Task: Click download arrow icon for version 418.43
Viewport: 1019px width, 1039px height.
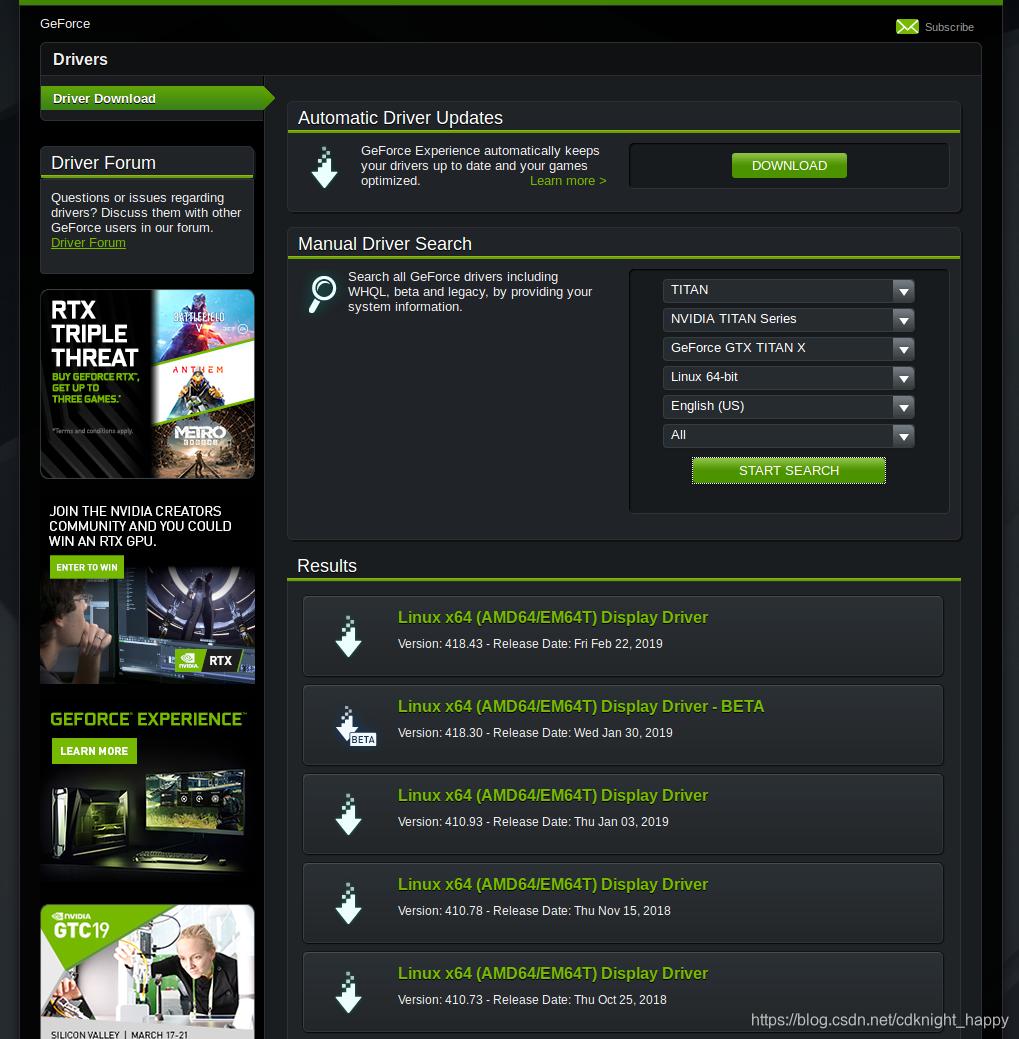Action: coord(349,637)
